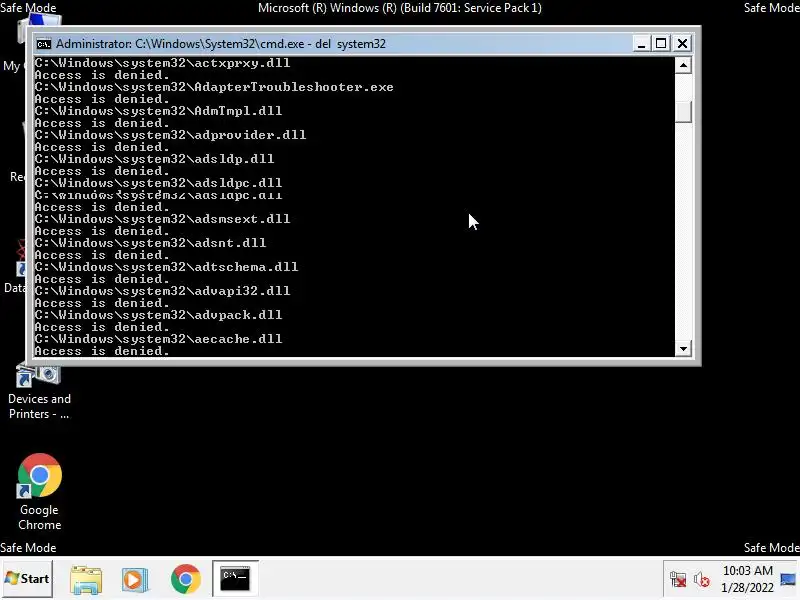Click the line advpack.dll

point(158,315)
